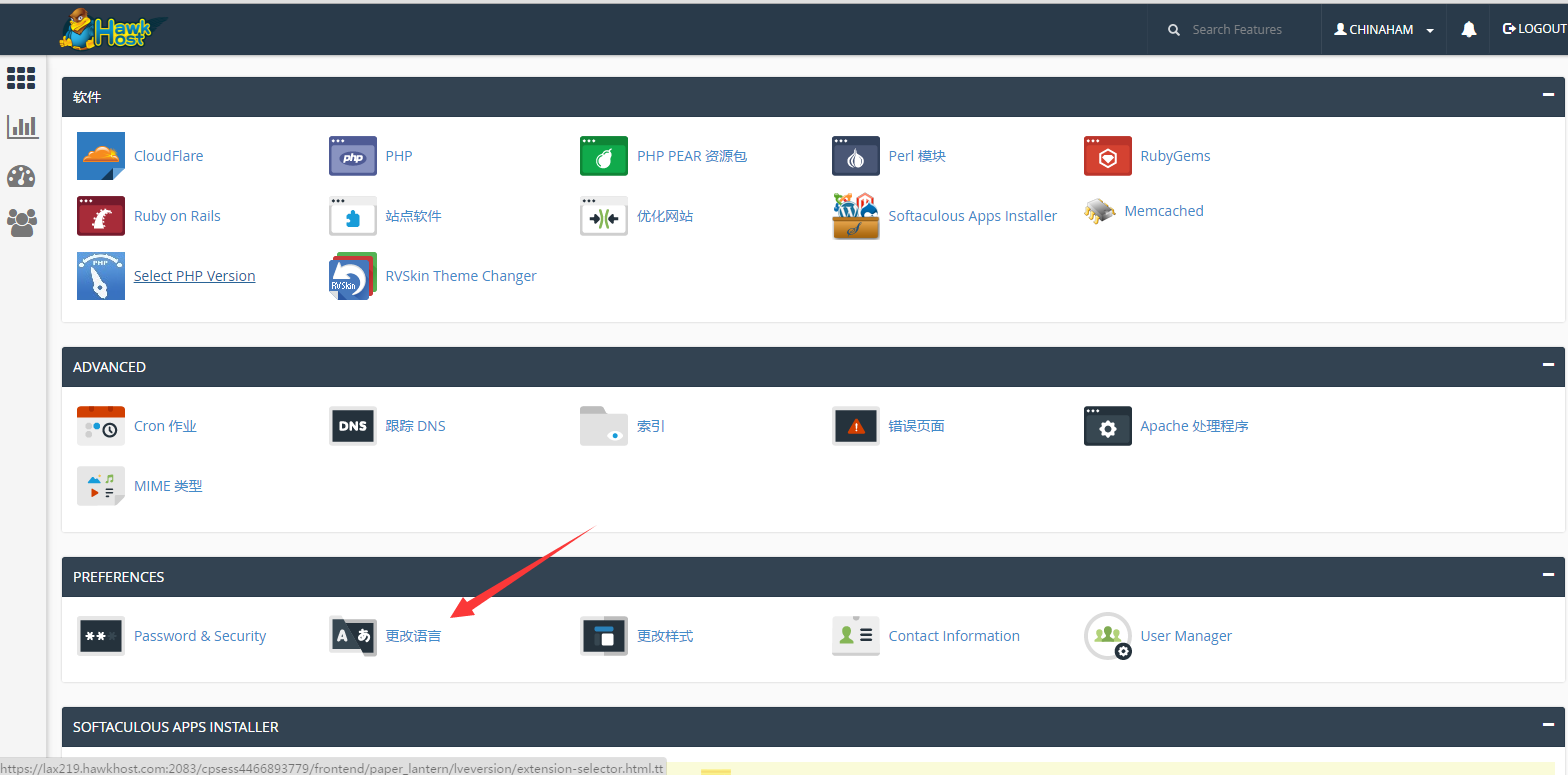The width and height of the screenshot is (1568, 775).
Task: Open the Memcached link
Action: coord(1164,211)
